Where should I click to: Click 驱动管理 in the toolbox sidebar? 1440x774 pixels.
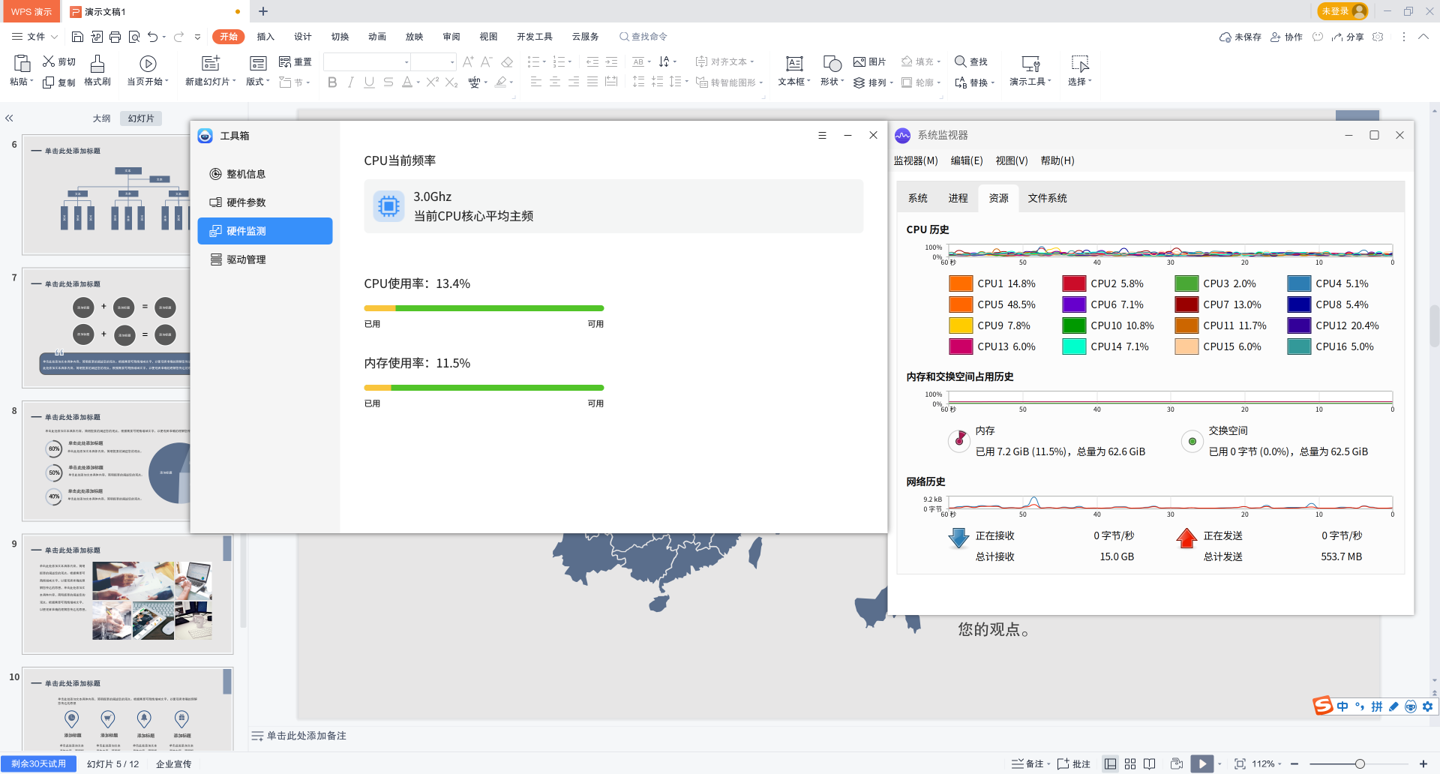coord(246,259)
